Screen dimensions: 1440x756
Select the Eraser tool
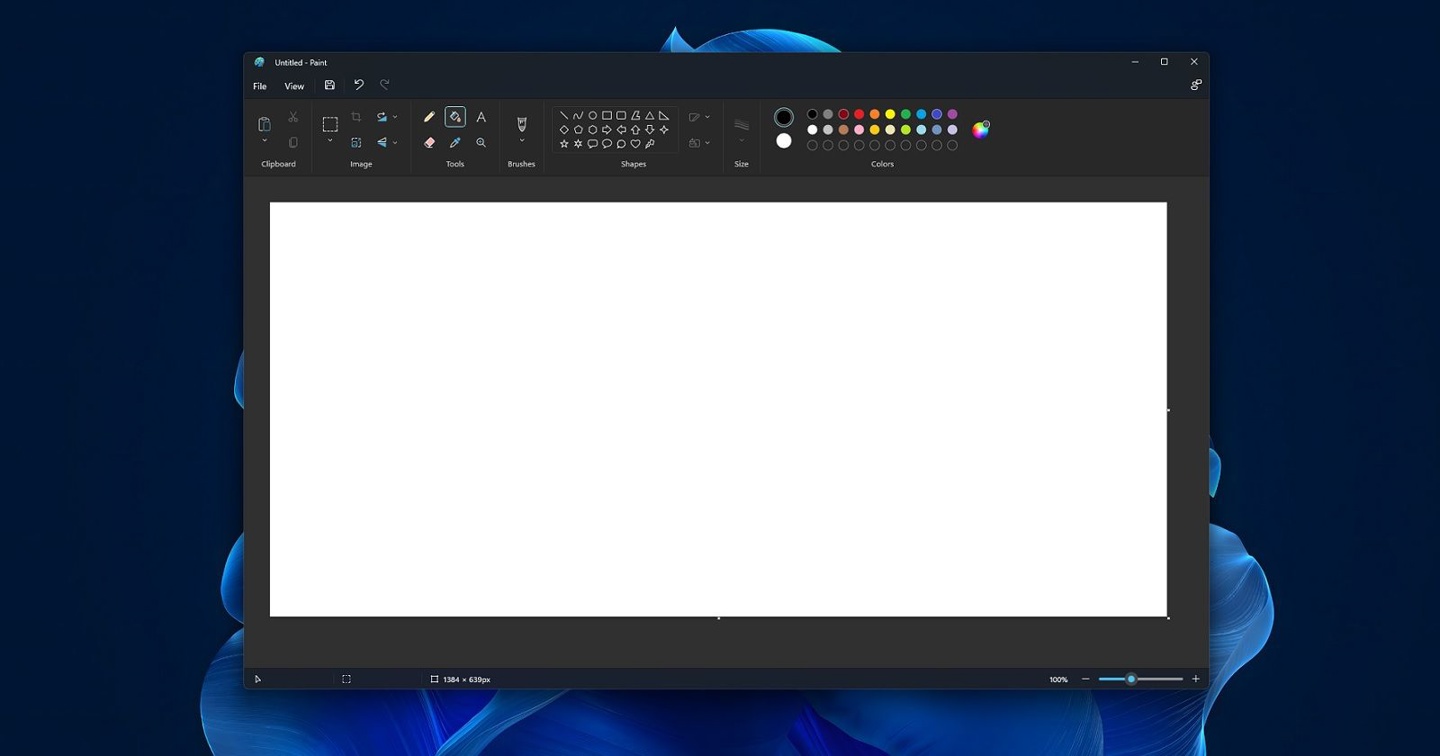tap(428, 142)
